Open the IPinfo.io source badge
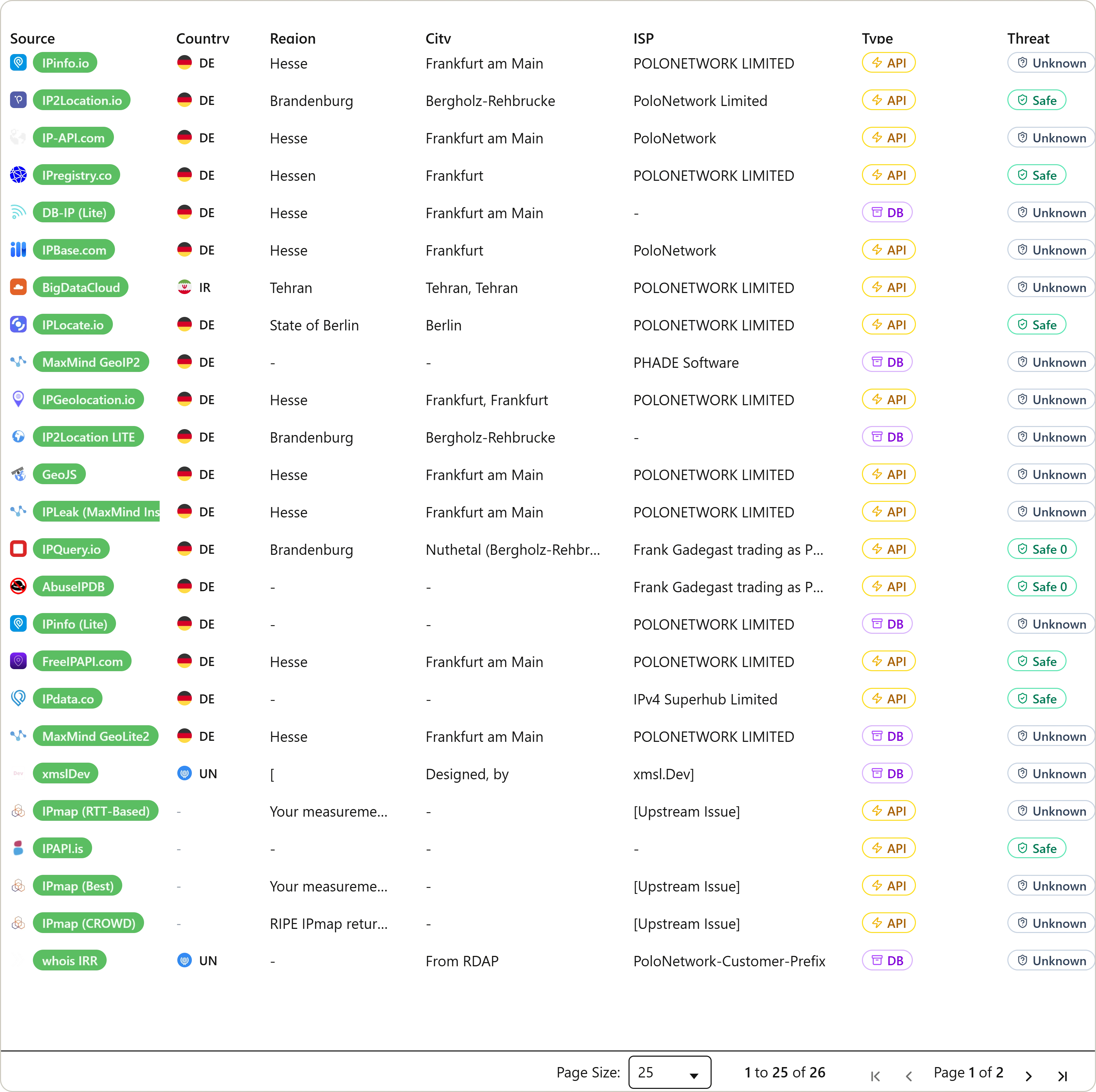Viewport: 1096px width, 1092px height. (65, 62)
